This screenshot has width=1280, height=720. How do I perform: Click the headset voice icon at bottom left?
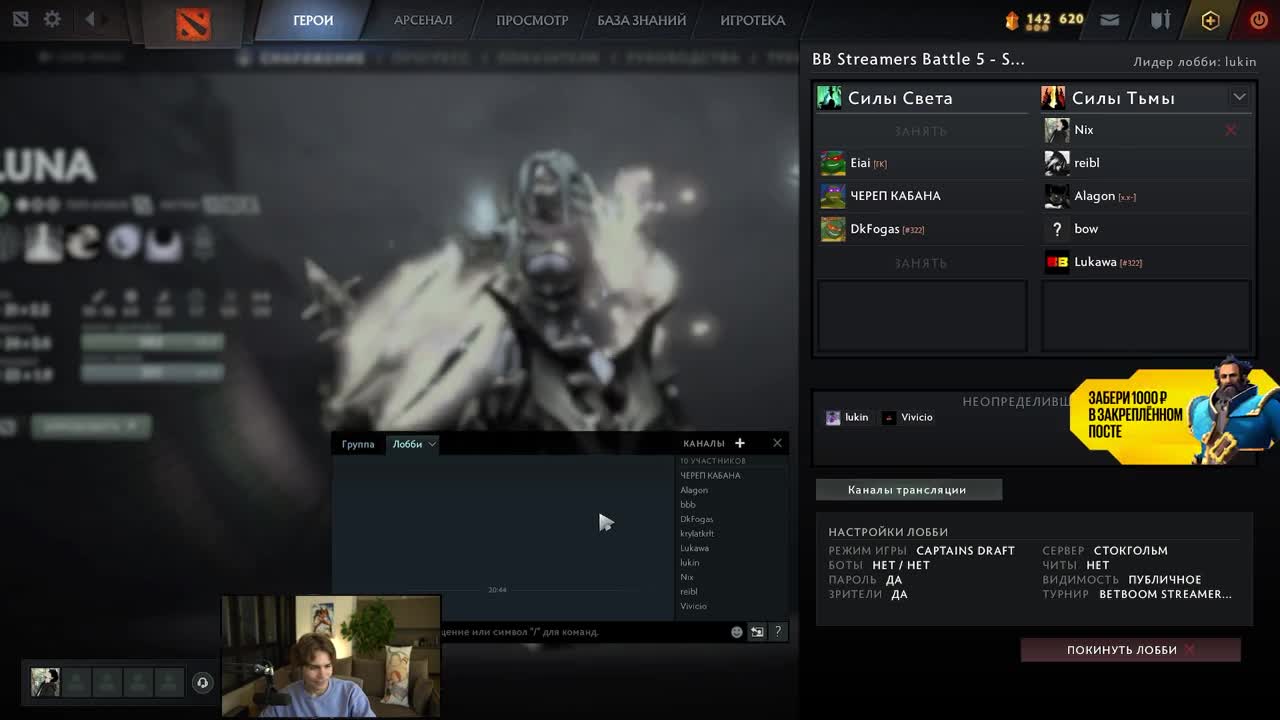click(x=202, y=682)
